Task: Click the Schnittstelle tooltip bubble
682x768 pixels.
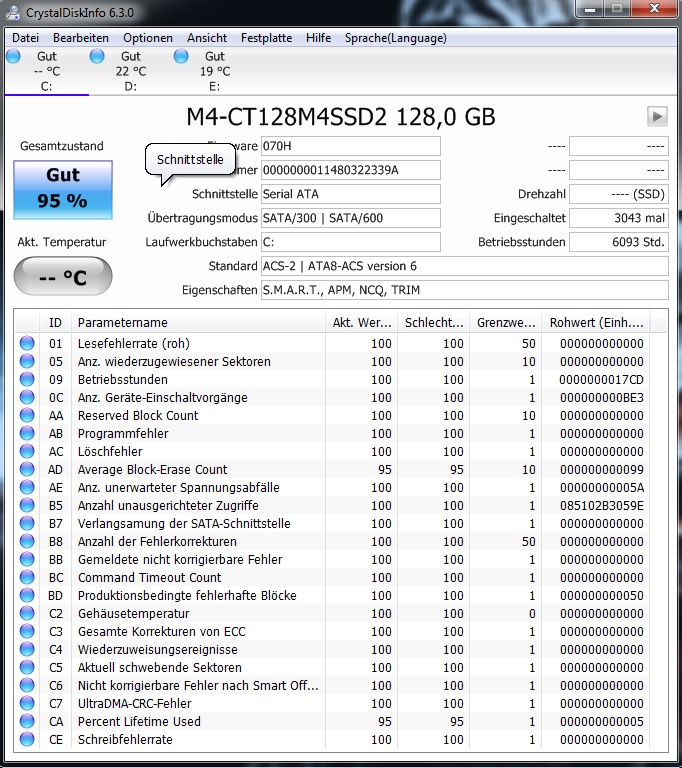Action: (190, 160)
